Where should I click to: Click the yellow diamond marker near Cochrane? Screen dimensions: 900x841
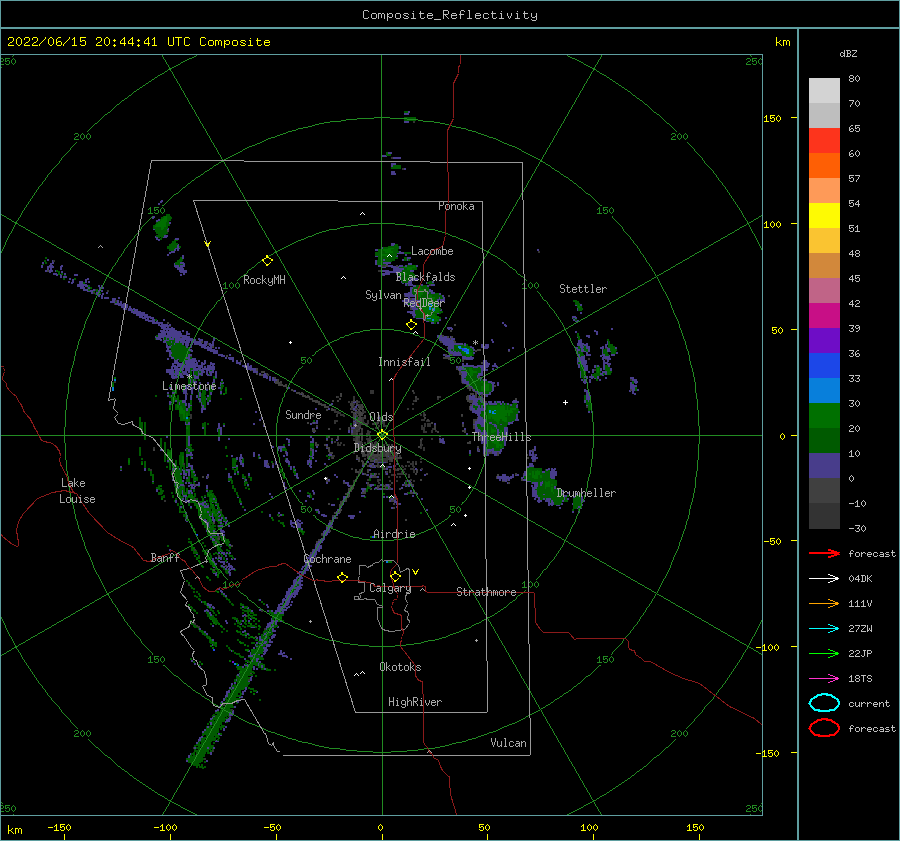click(x=342, y=577)
